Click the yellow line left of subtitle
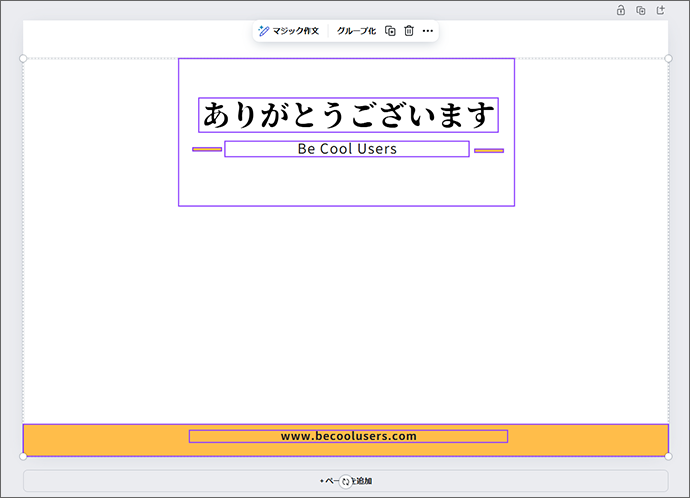This screenshot has height=498, width=690. [x=207, y=150]
